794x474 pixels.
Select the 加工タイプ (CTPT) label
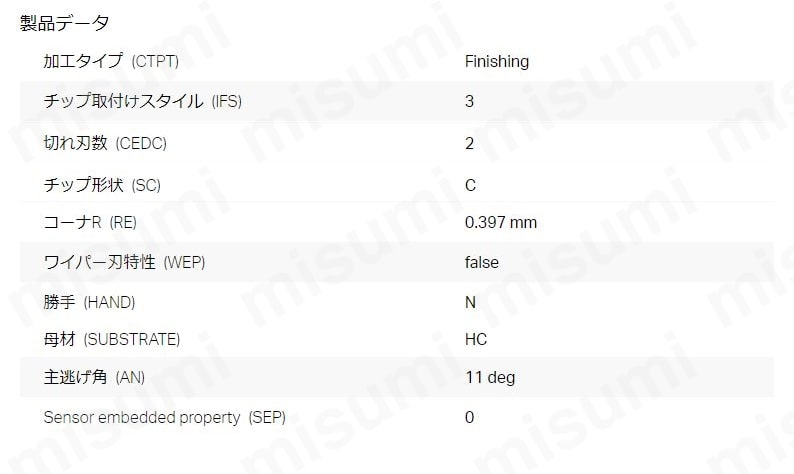tap(111, 61)
